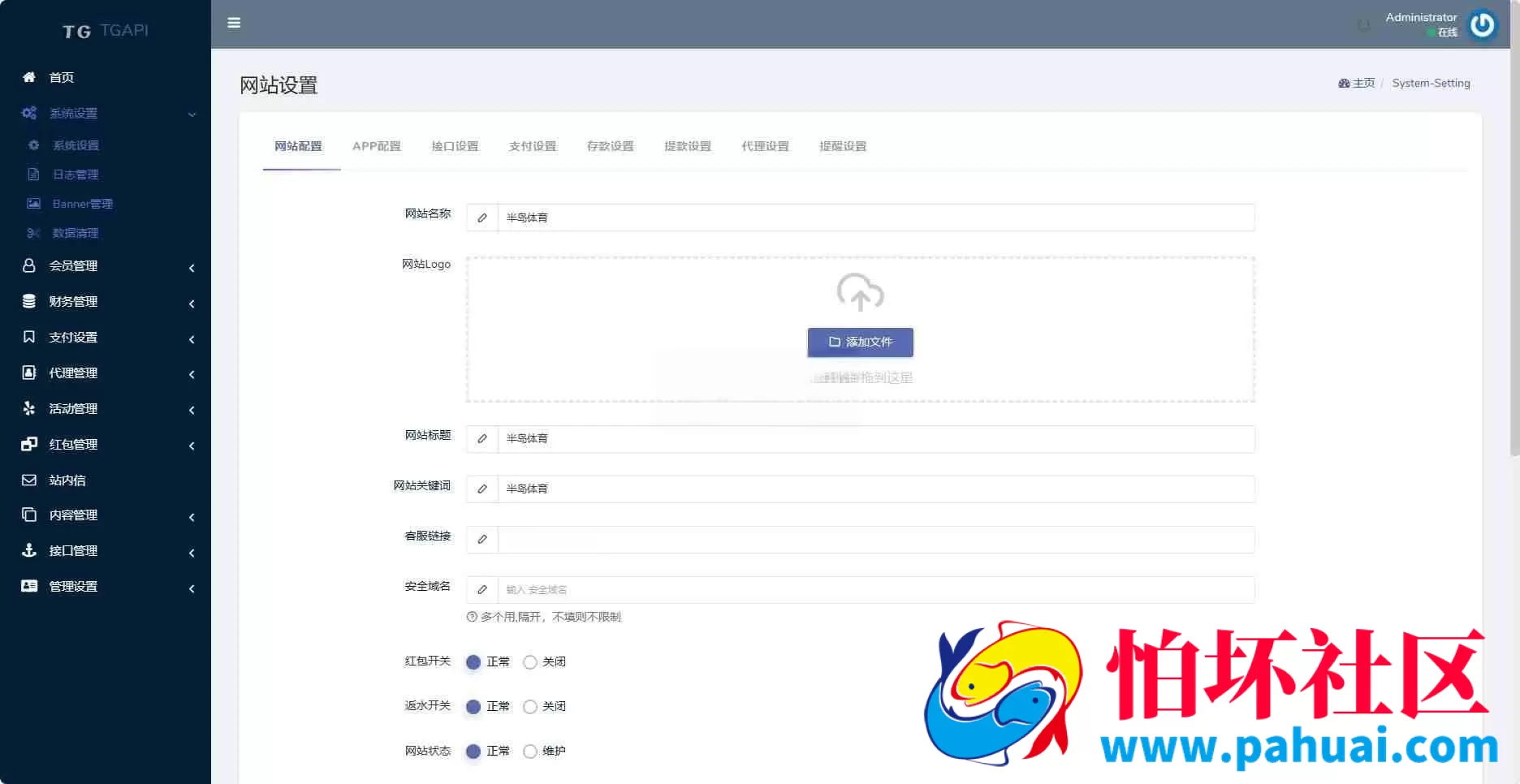Screen dimensions: 1520x784
Task: Select 正常 for 返水开关
Action: 473,707
